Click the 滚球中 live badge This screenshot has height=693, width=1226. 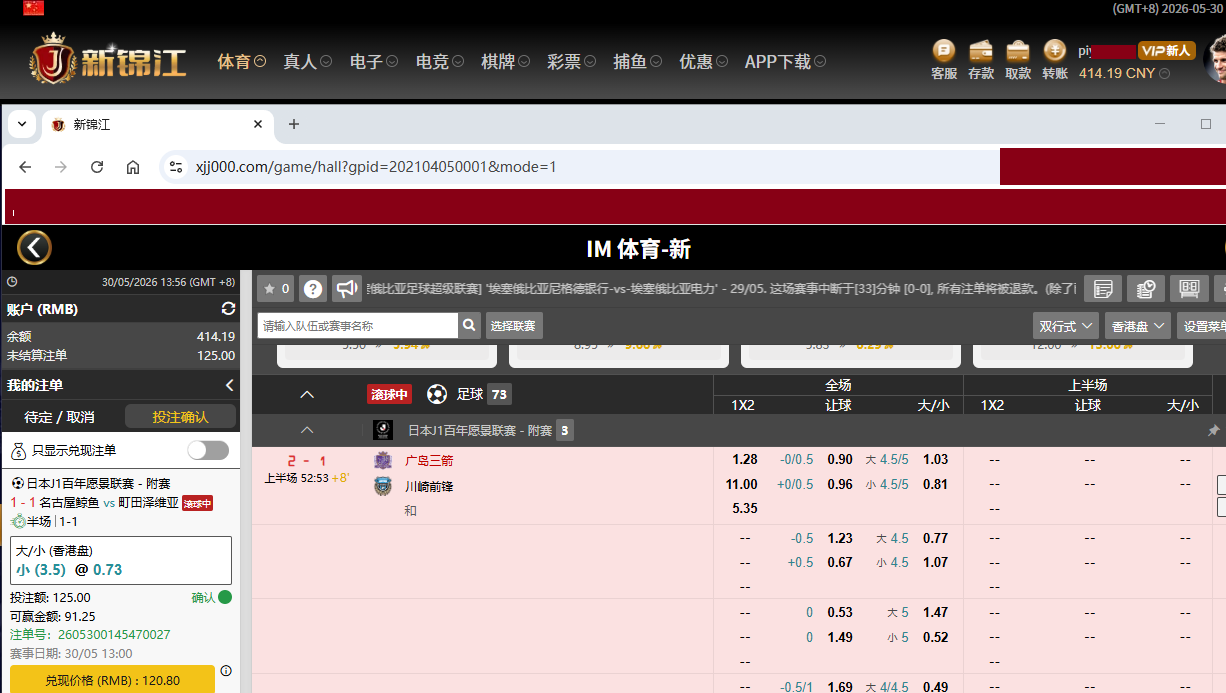(x=390, y=394)
